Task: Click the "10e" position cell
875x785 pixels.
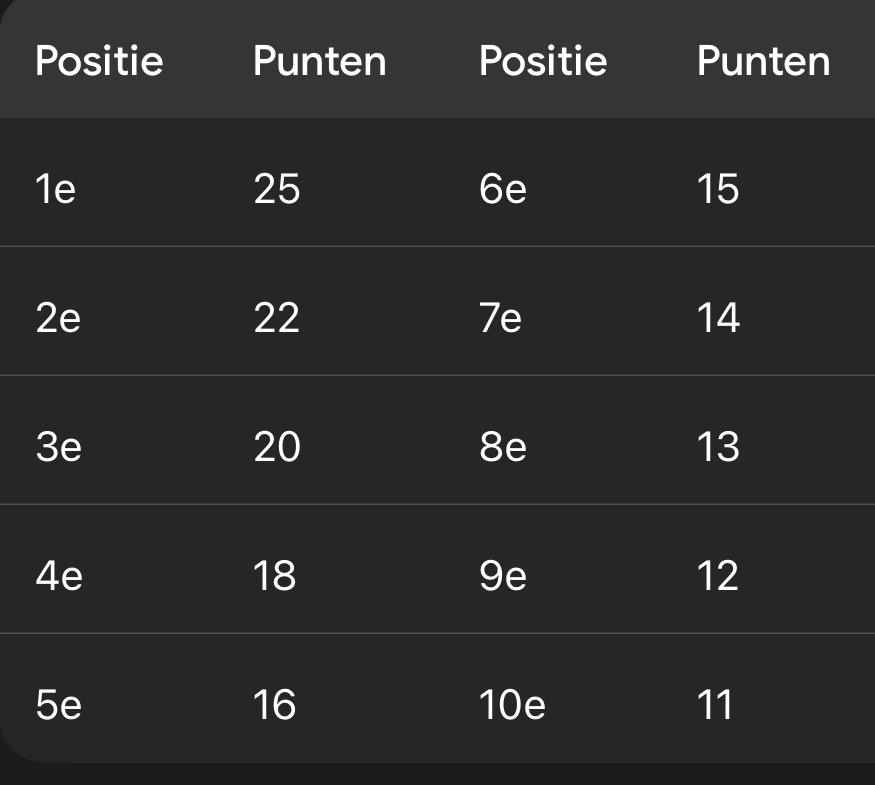Action: (512, 705)
